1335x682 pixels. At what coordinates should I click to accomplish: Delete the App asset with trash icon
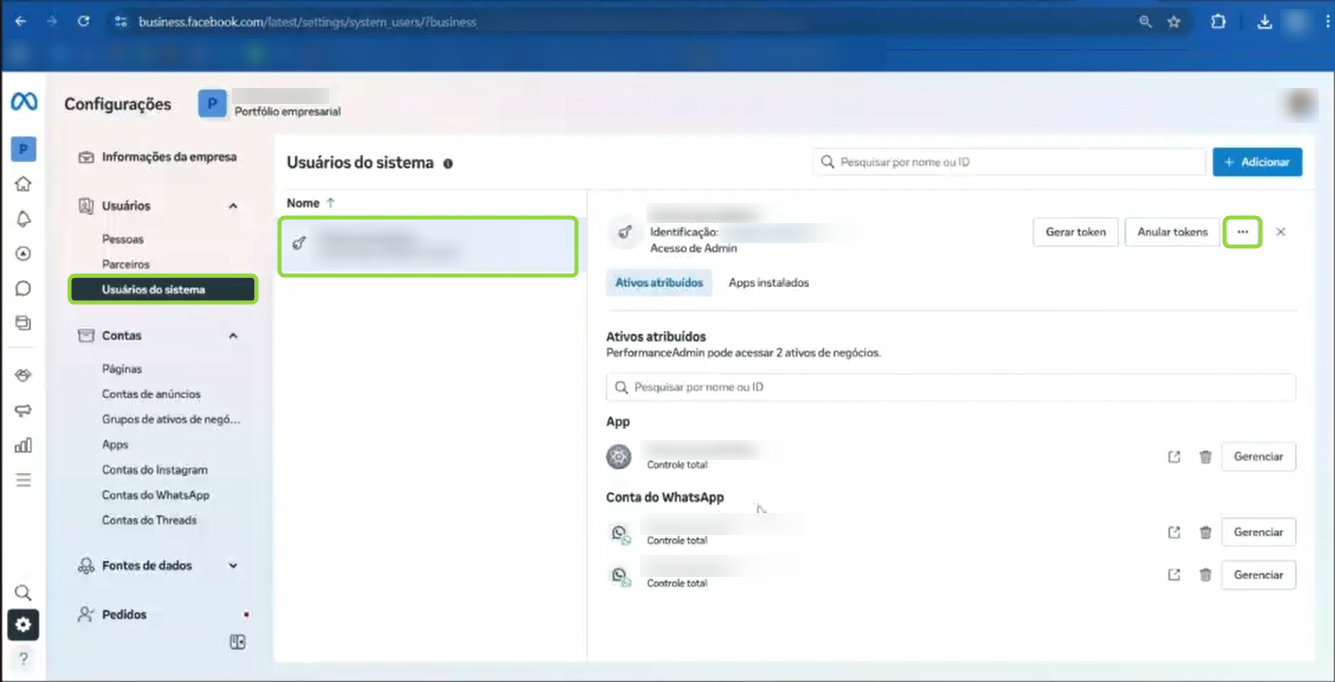1205,457
